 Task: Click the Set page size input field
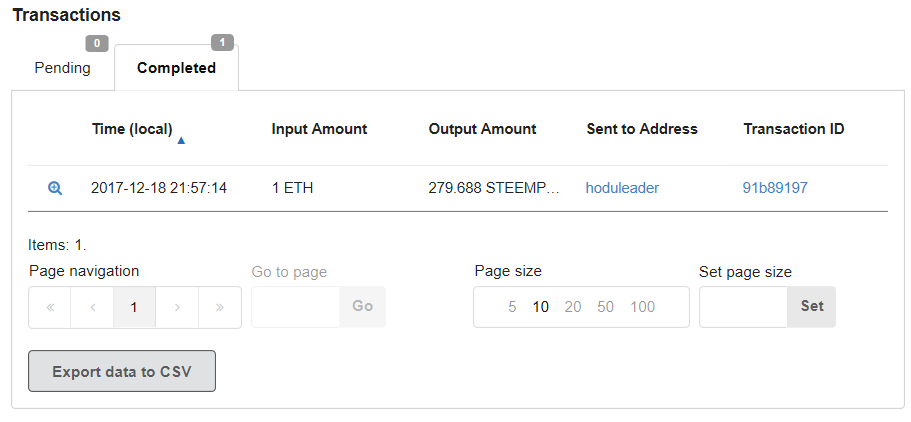pyautogui.click(x=743, y=307)
